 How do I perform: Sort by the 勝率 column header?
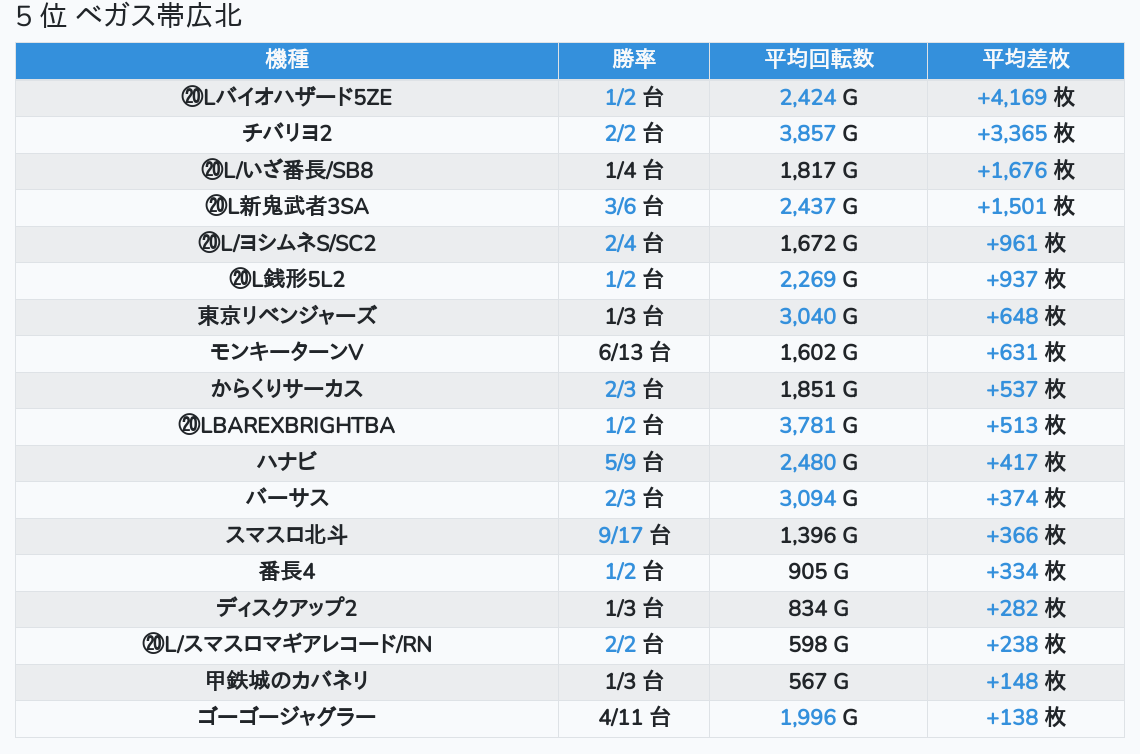633,60
